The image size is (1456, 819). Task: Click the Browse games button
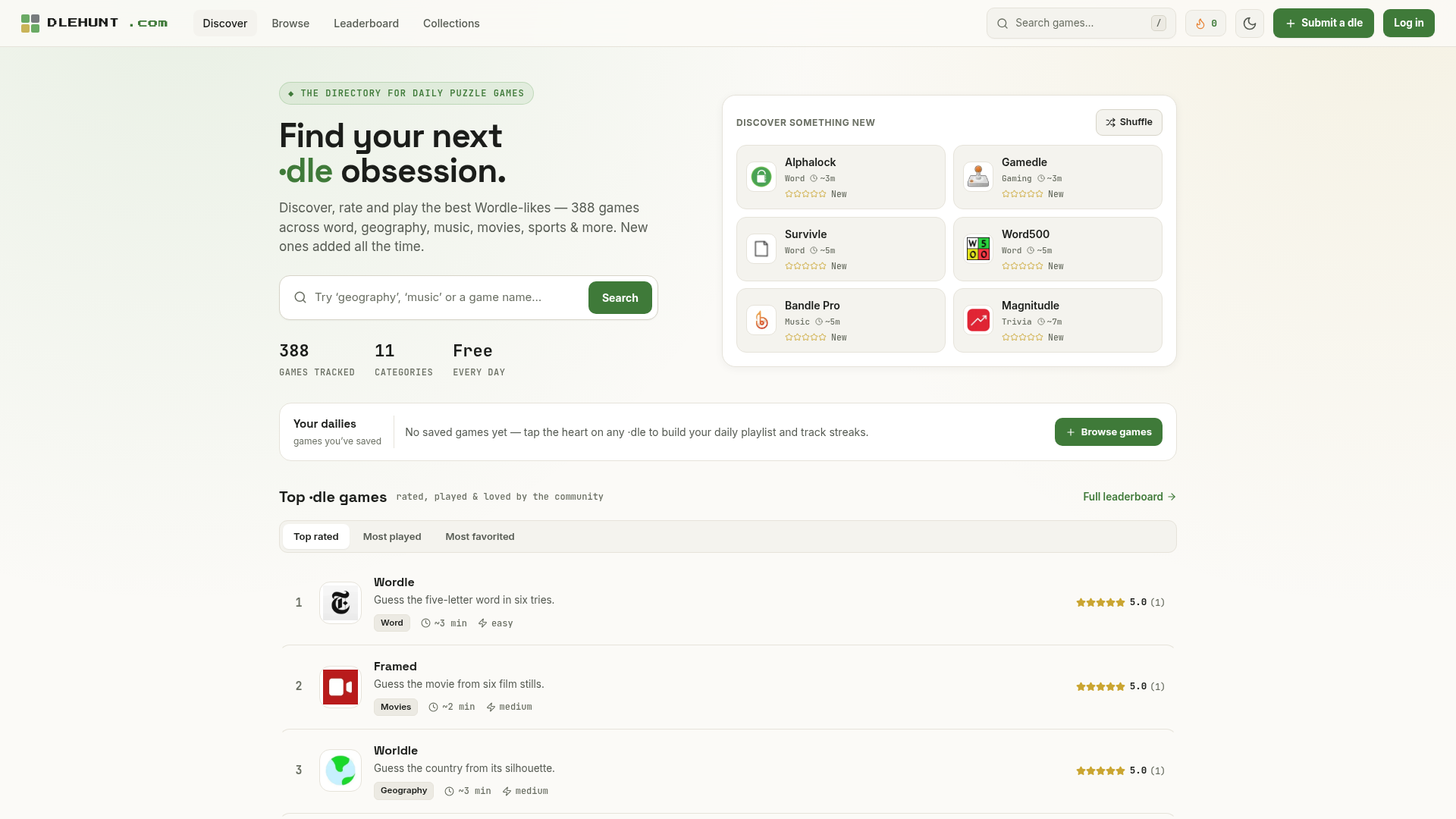pos(1109,432)
